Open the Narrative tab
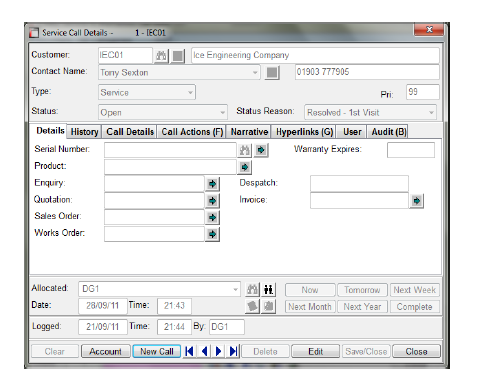477x391 pixels. coord(249,132)
